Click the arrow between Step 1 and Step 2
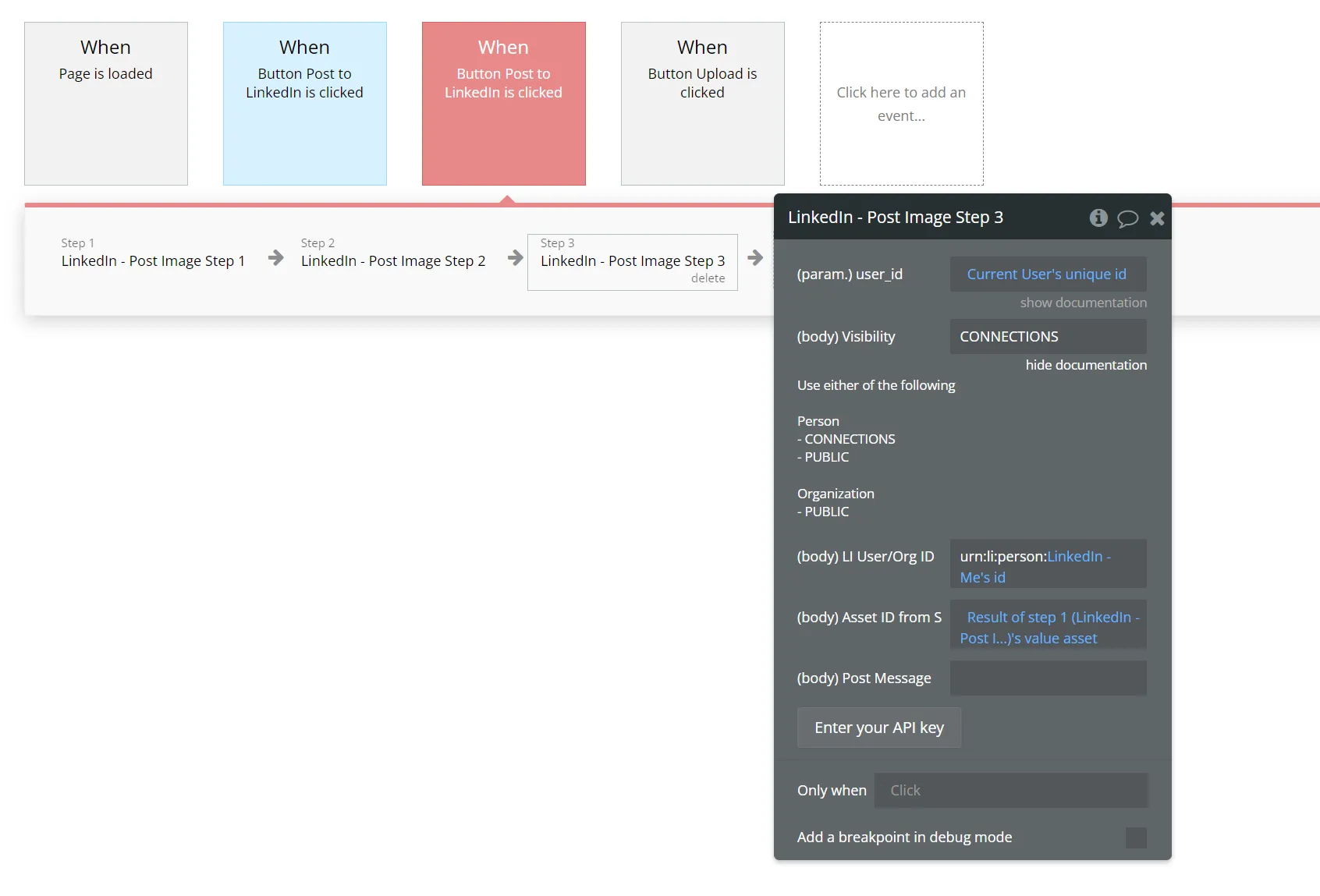Viewport: 1320px width, 896px height. pos(275,257)
